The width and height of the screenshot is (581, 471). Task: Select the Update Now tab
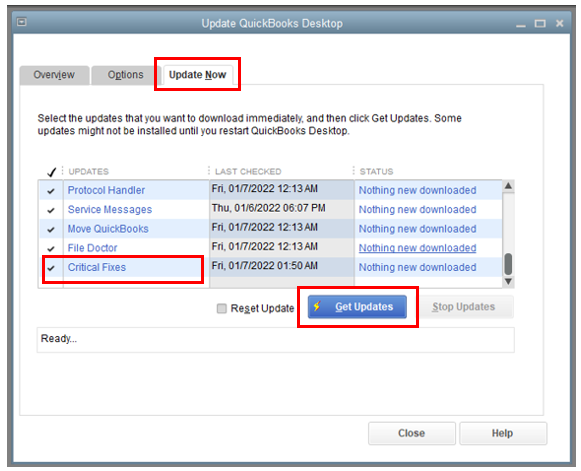(197, 75)
